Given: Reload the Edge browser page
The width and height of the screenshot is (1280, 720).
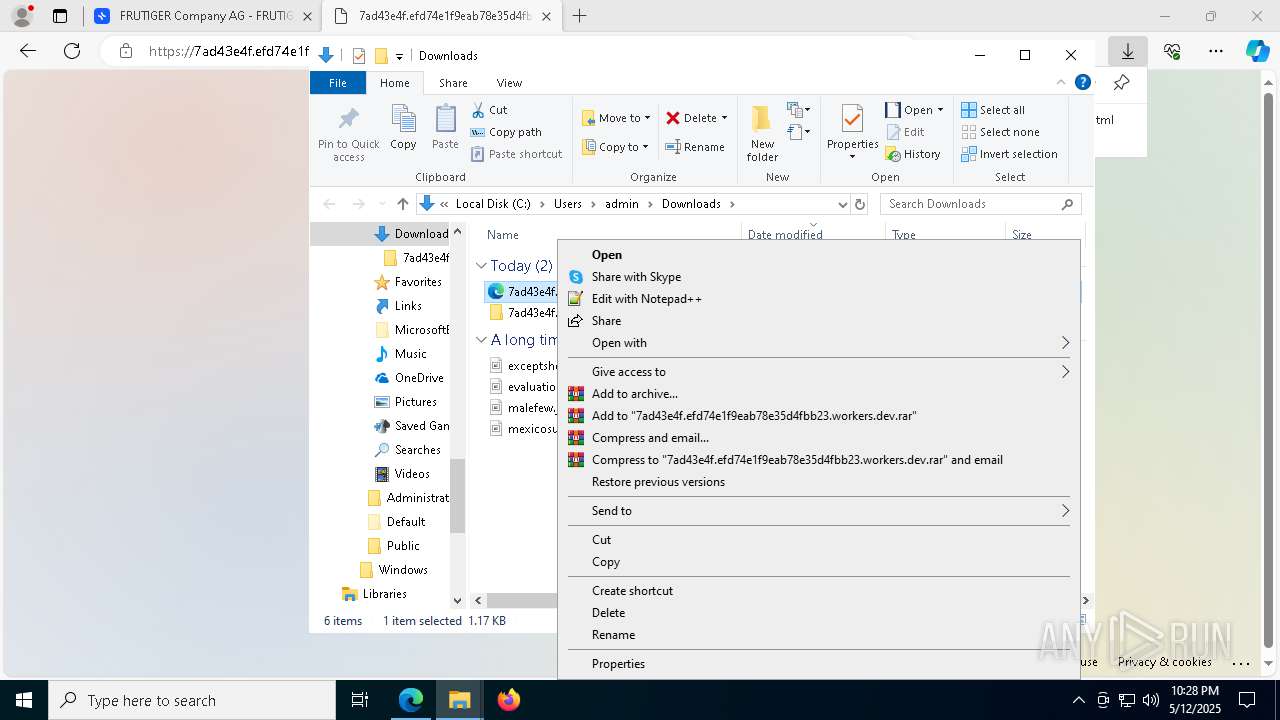Looking at the screenshot, I should click(72, 51).
